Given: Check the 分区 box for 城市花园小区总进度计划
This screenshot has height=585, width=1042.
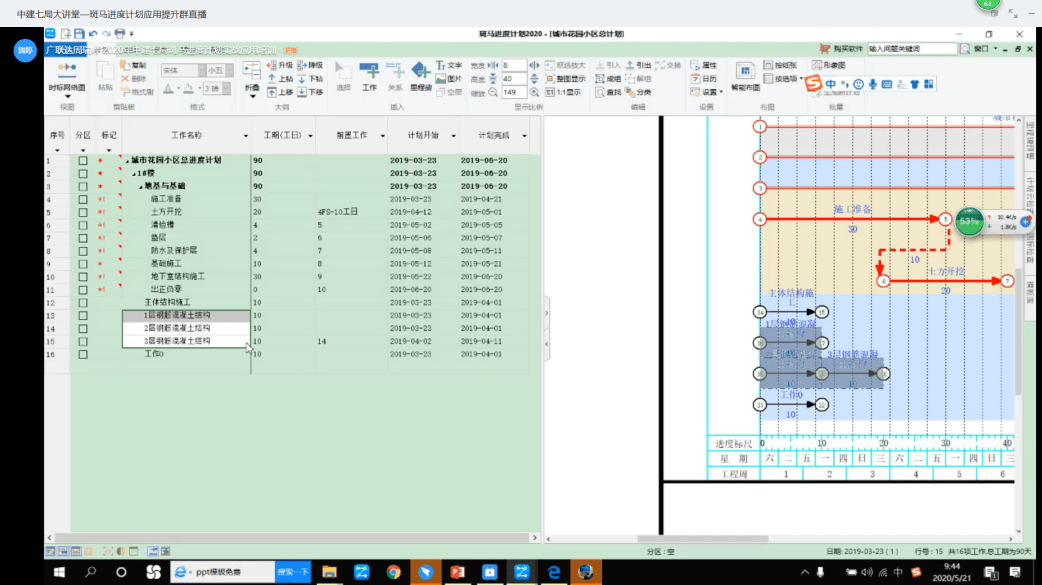Looking at the screenshot, I should (x=83, y=160).
